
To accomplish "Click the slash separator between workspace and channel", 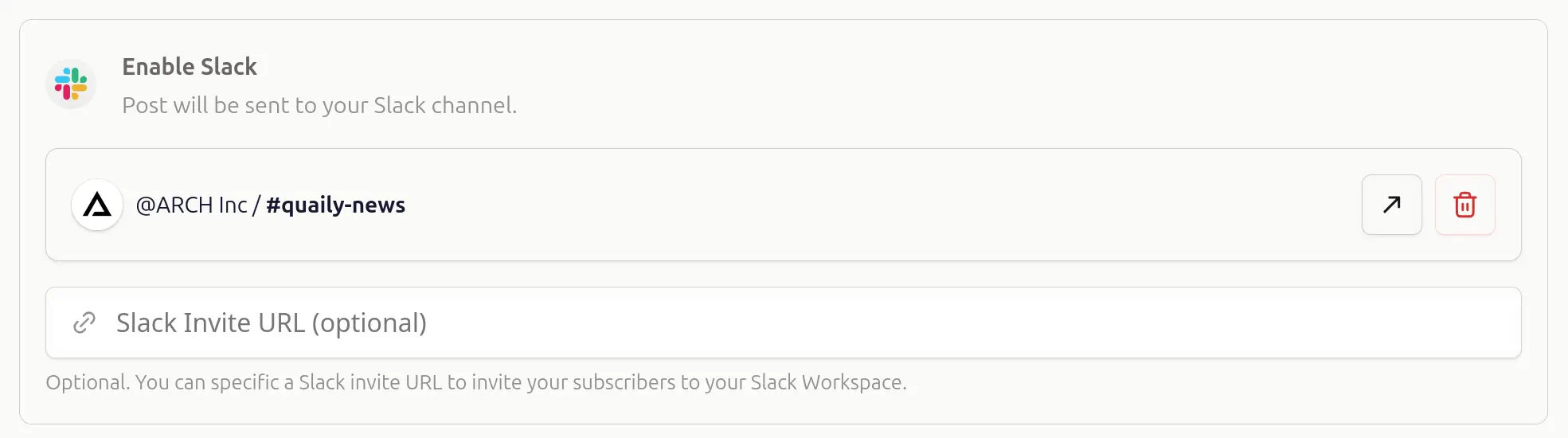I will coord(256,205).
